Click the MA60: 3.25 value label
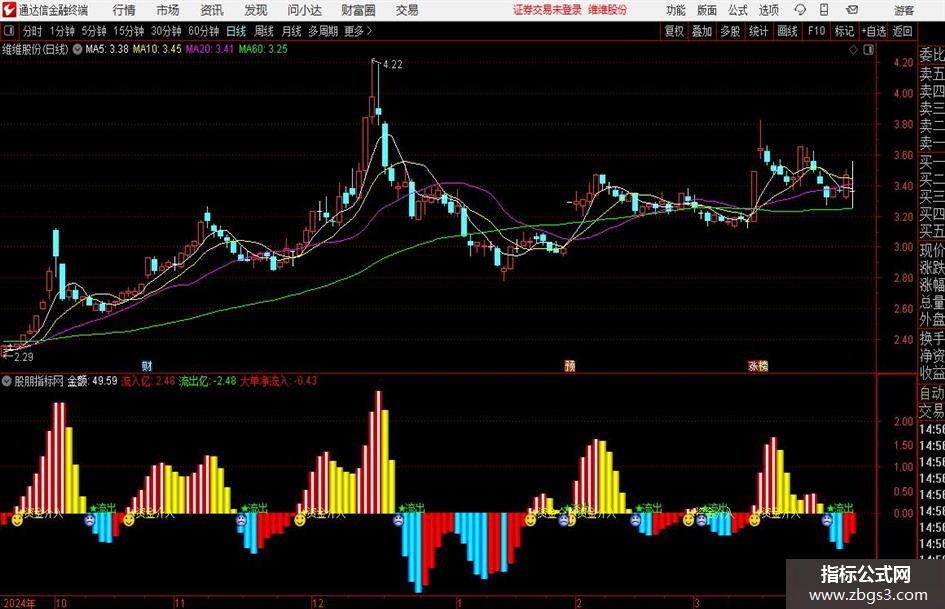The height and width of the screenshot is (609, 945). (263, 49)
